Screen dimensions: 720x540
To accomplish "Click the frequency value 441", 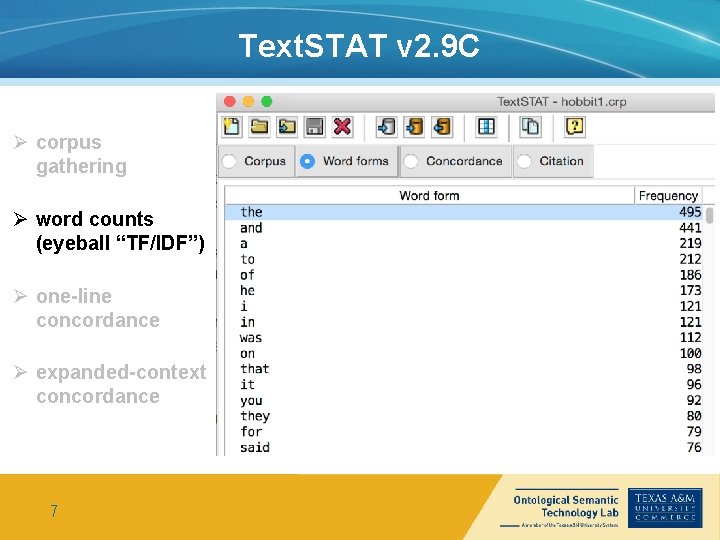I will tap(690, 228).
